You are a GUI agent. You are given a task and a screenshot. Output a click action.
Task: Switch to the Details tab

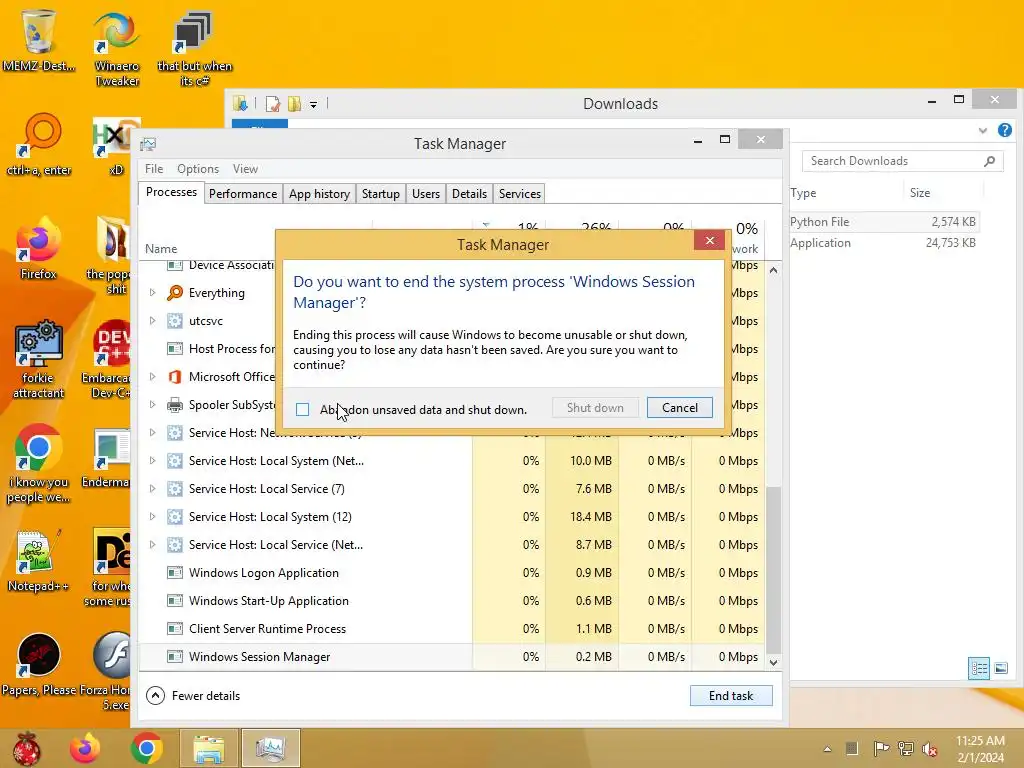coord(470,194)
